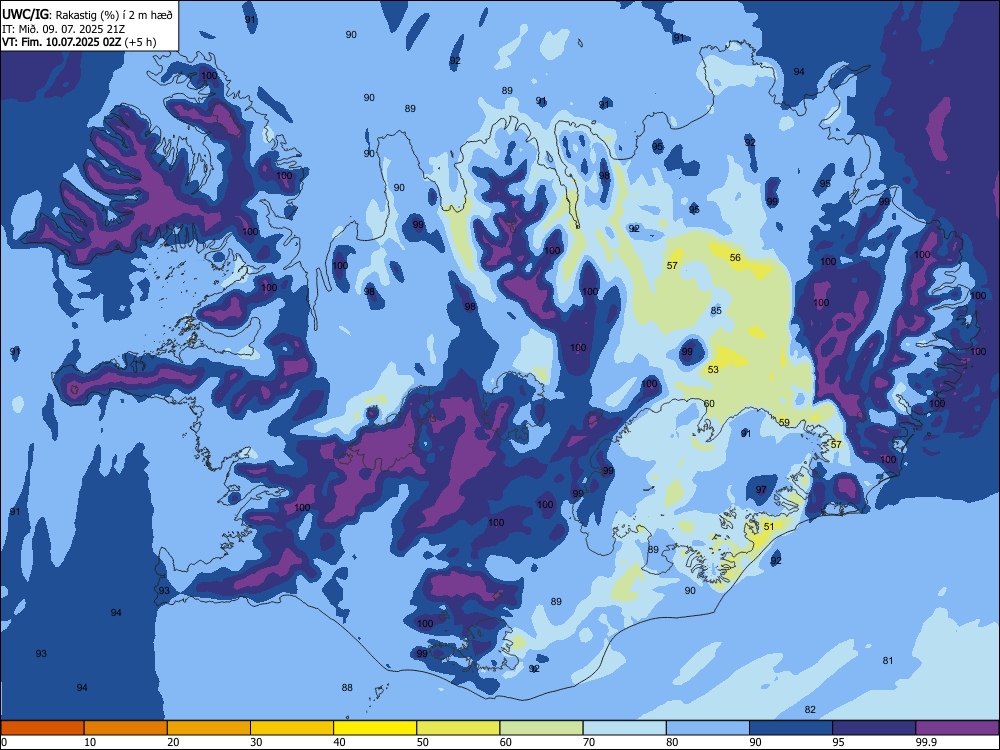
Task: Click the '82' value over the southeast sea
Action: (x=810, y=709)
